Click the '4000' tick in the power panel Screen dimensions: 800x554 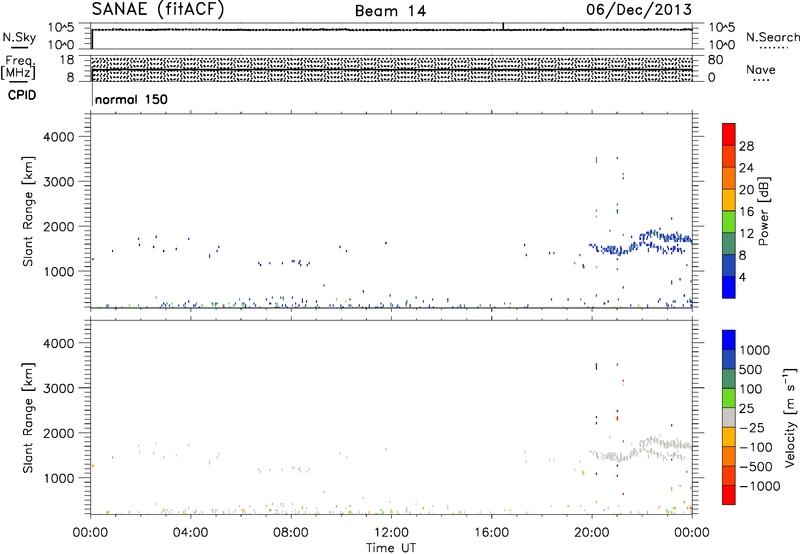(58, 137)
